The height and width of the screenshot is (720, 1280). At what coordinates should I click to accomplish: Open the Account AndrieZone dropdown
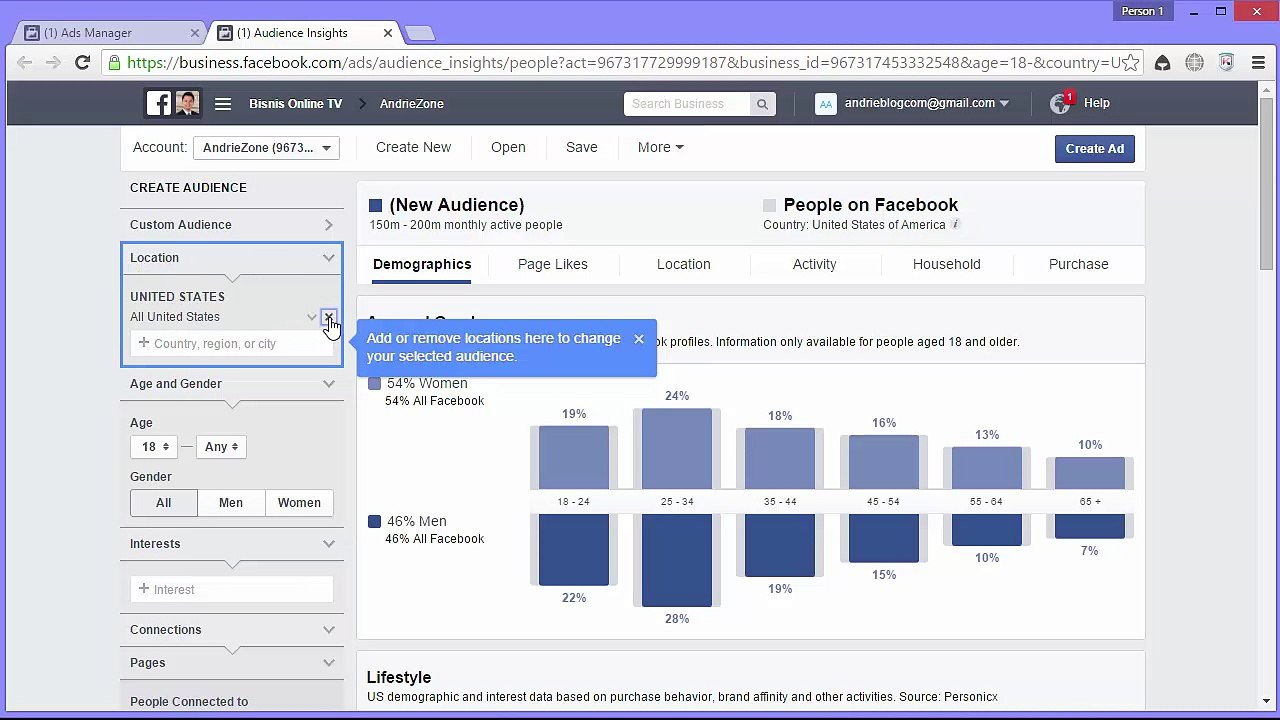(x=266, y=148)
